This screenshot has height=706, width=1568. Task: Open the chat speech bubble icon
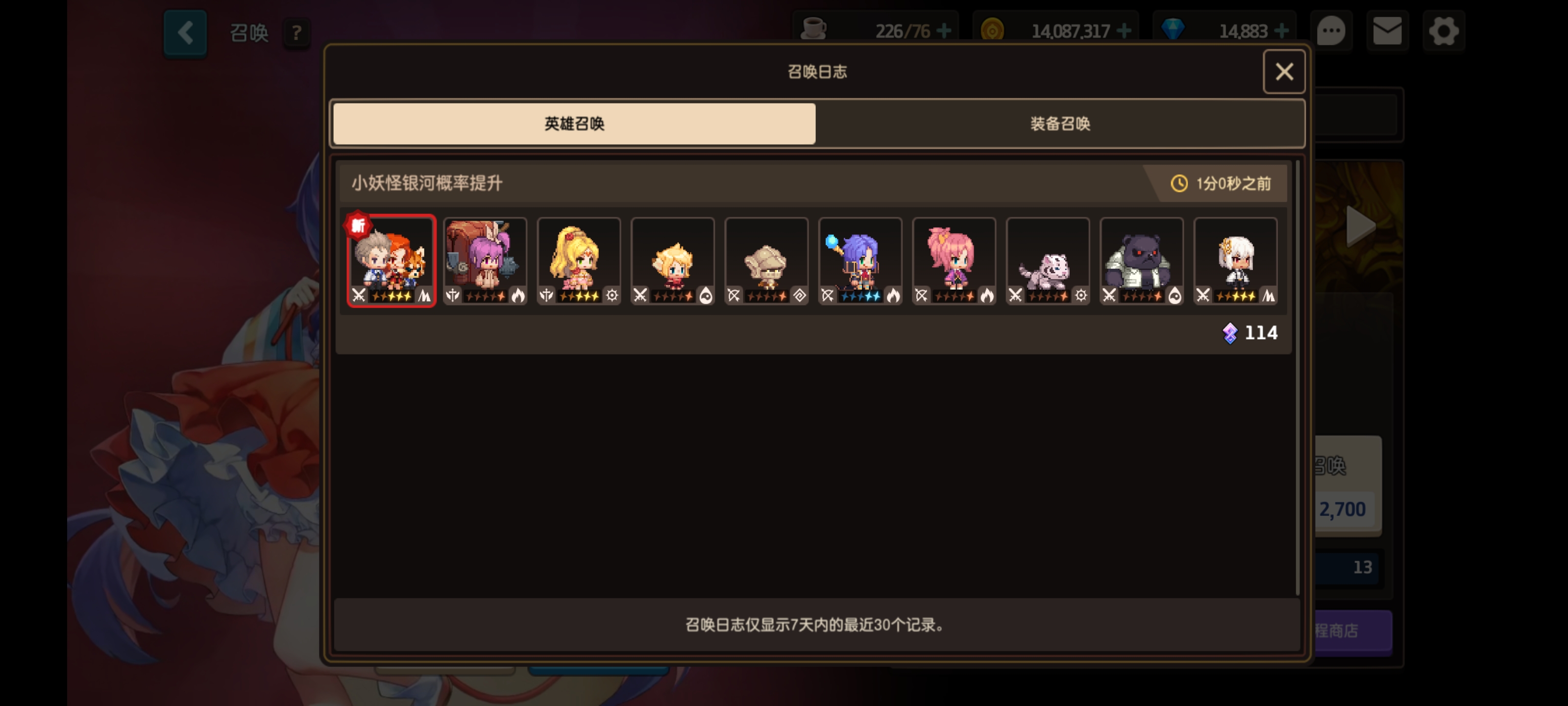coord(1331,30)
